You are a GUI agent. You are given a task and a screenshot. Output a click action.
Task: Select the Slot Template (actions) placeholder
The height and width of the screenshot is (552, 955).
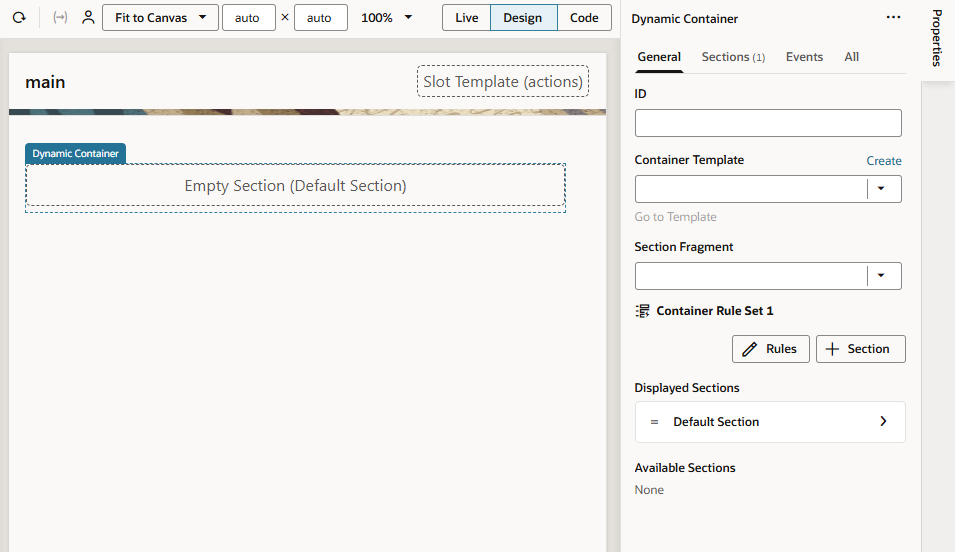tap(503, 82)
